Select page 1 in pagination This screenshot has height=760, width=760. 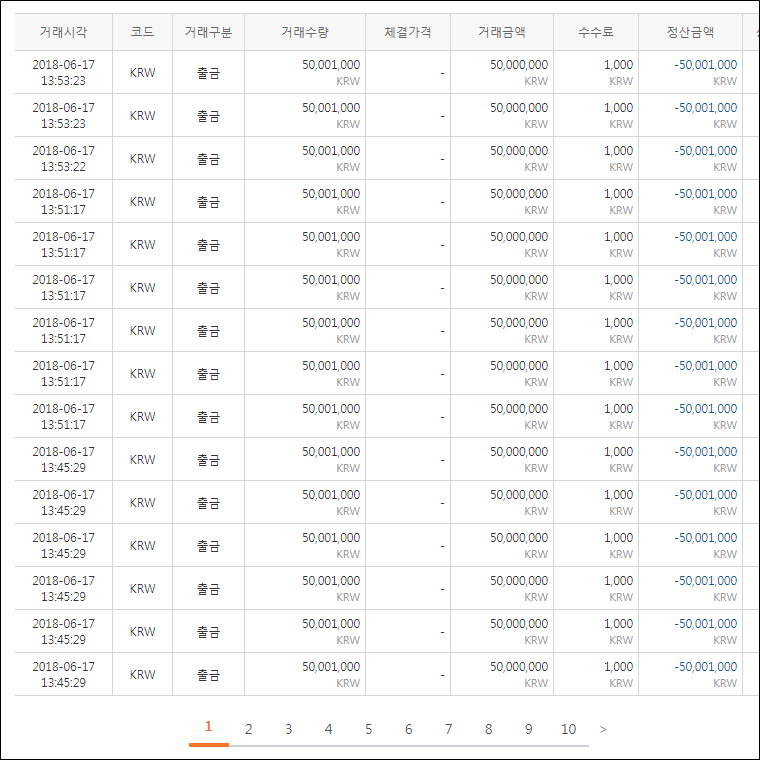click(208, 727)
